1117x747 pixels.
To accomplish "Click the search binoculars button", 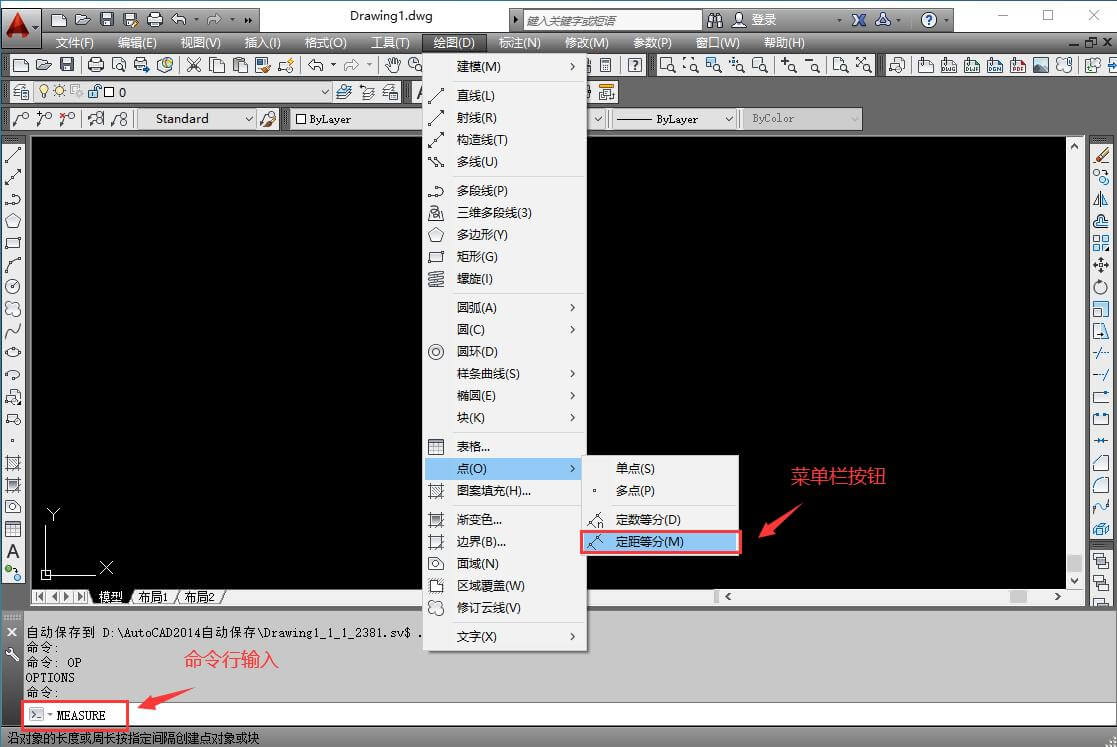I will (715, 20).
